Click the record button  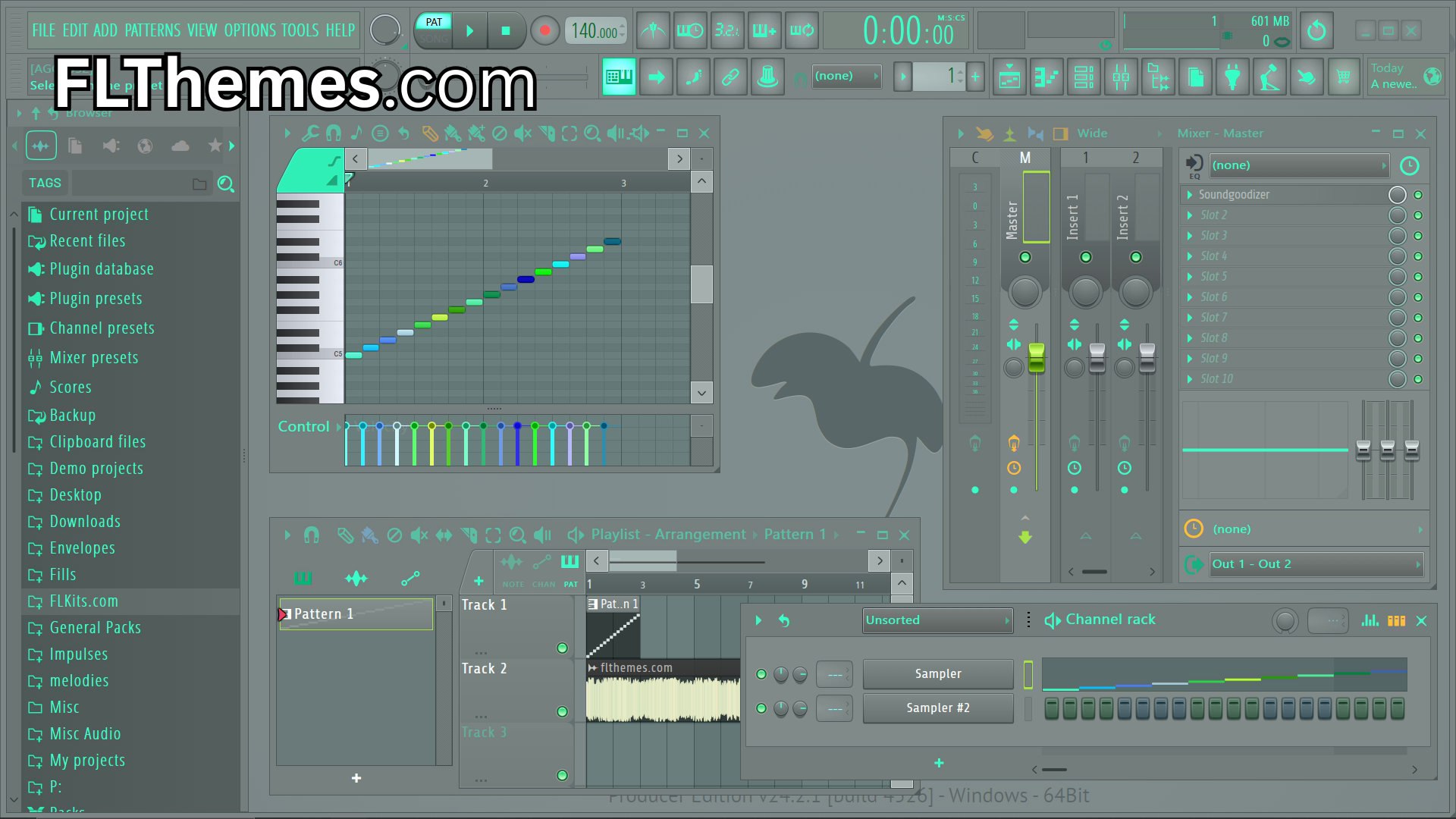click(x=544, y=31)
